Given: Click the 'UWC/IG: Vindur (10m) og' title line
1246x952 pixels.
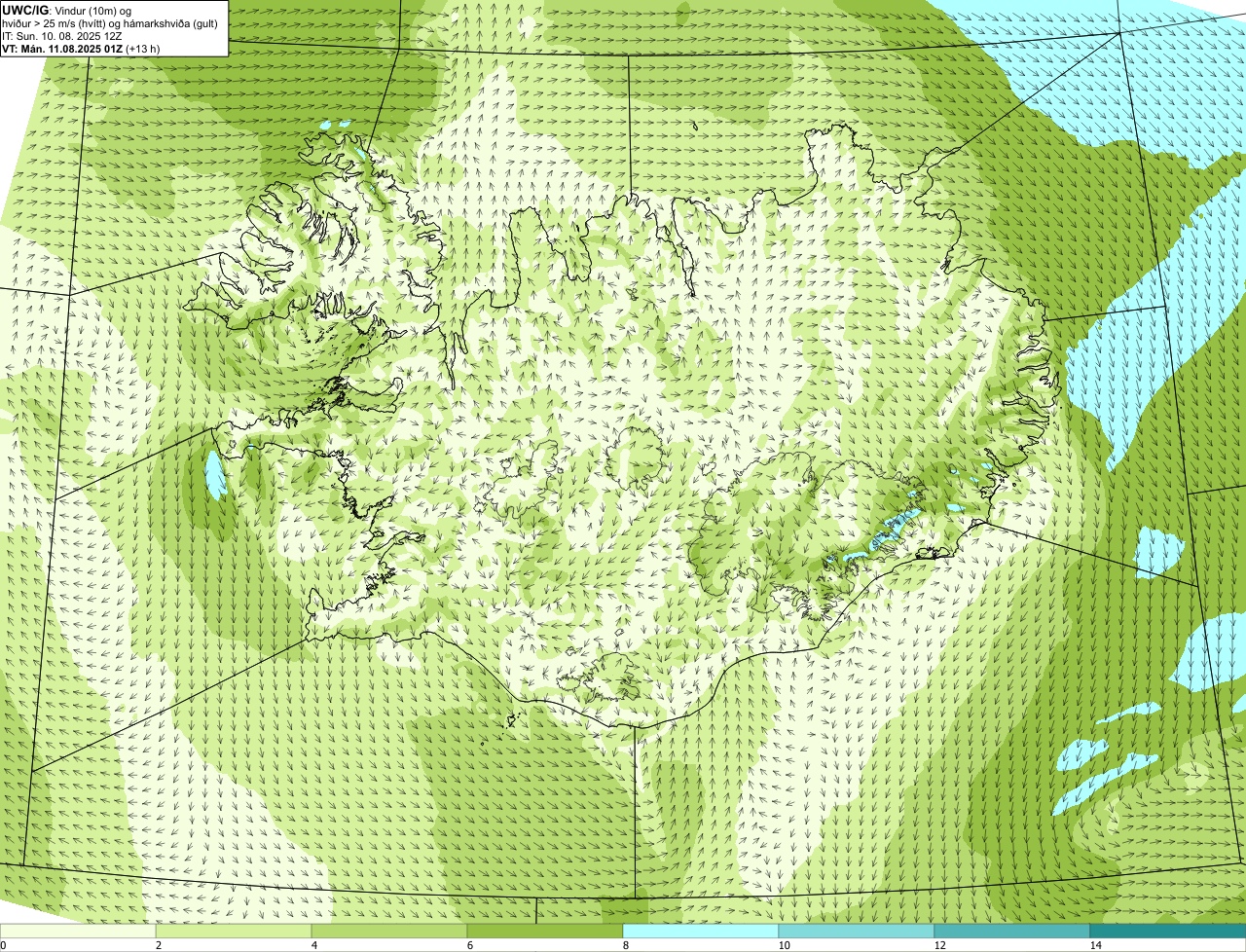Looking at the screenshot, I should [66, 11].
